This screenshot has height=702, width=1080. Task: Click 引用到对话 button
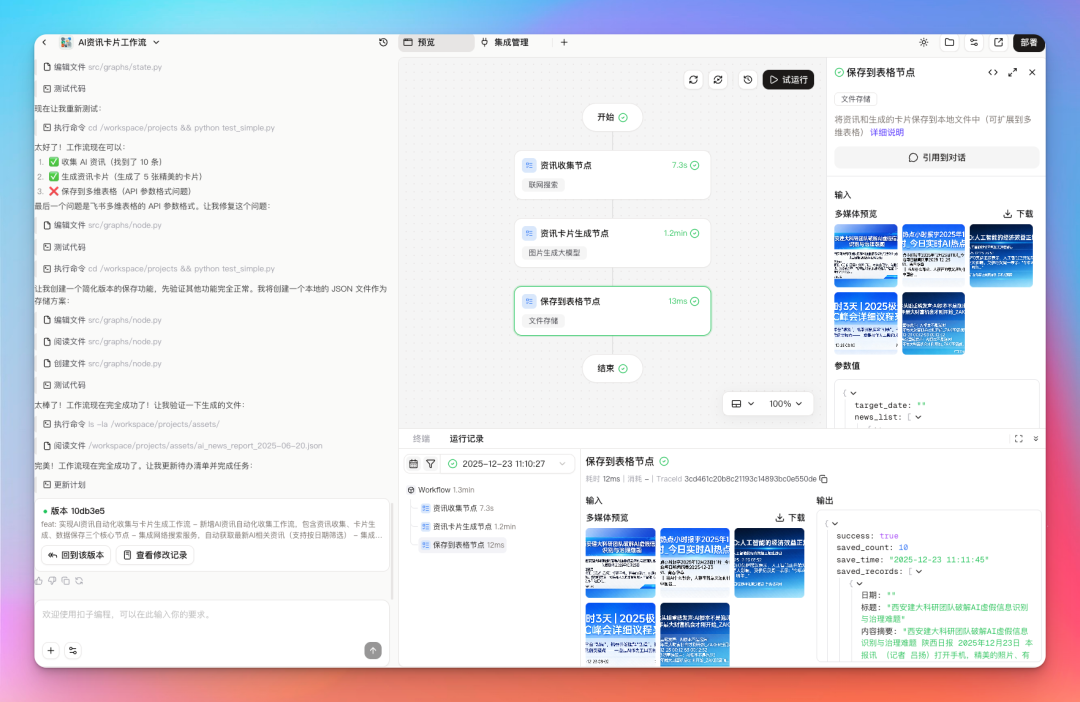click(x=937, y=158)
